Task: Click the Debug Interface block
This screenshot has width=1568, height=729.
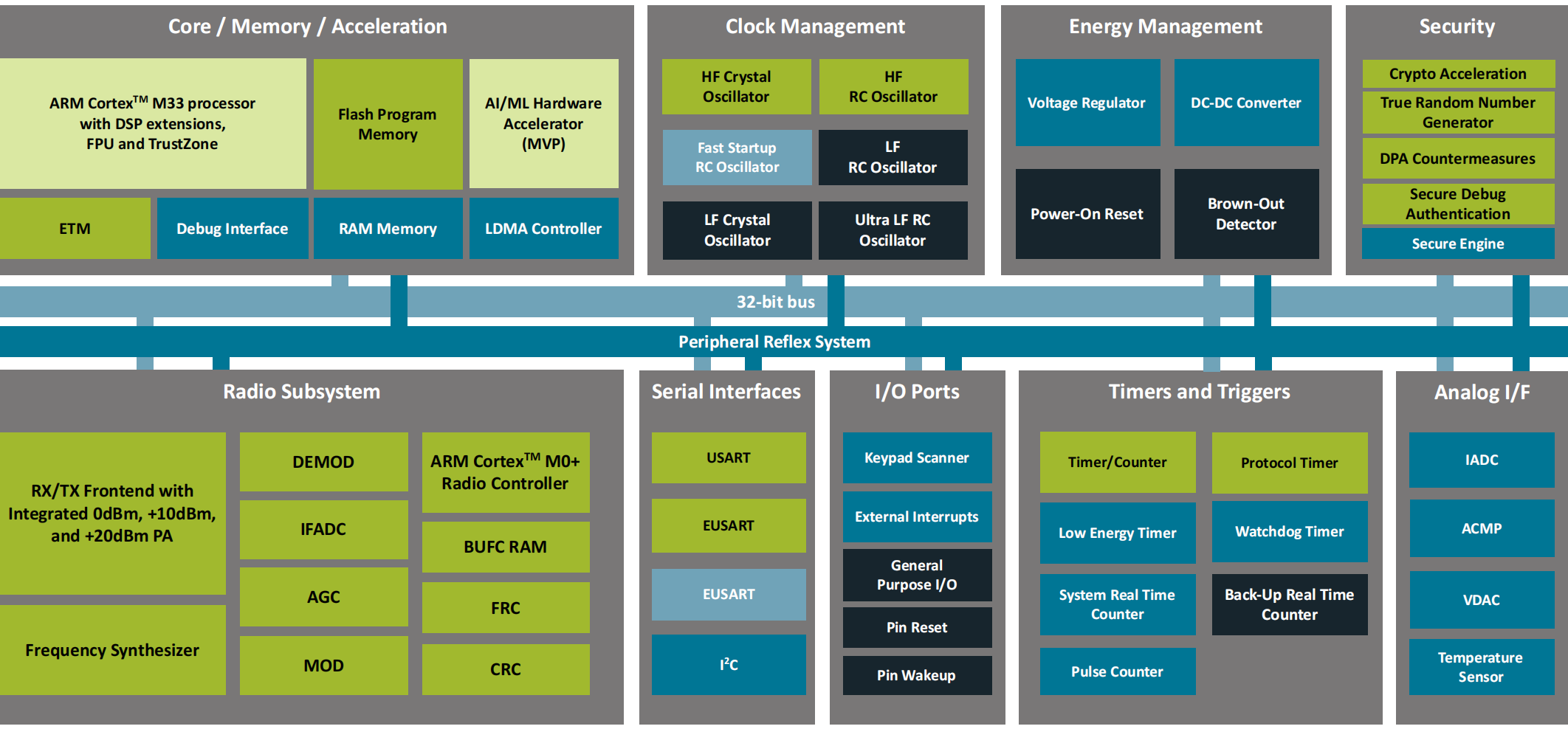Action: 233,228
